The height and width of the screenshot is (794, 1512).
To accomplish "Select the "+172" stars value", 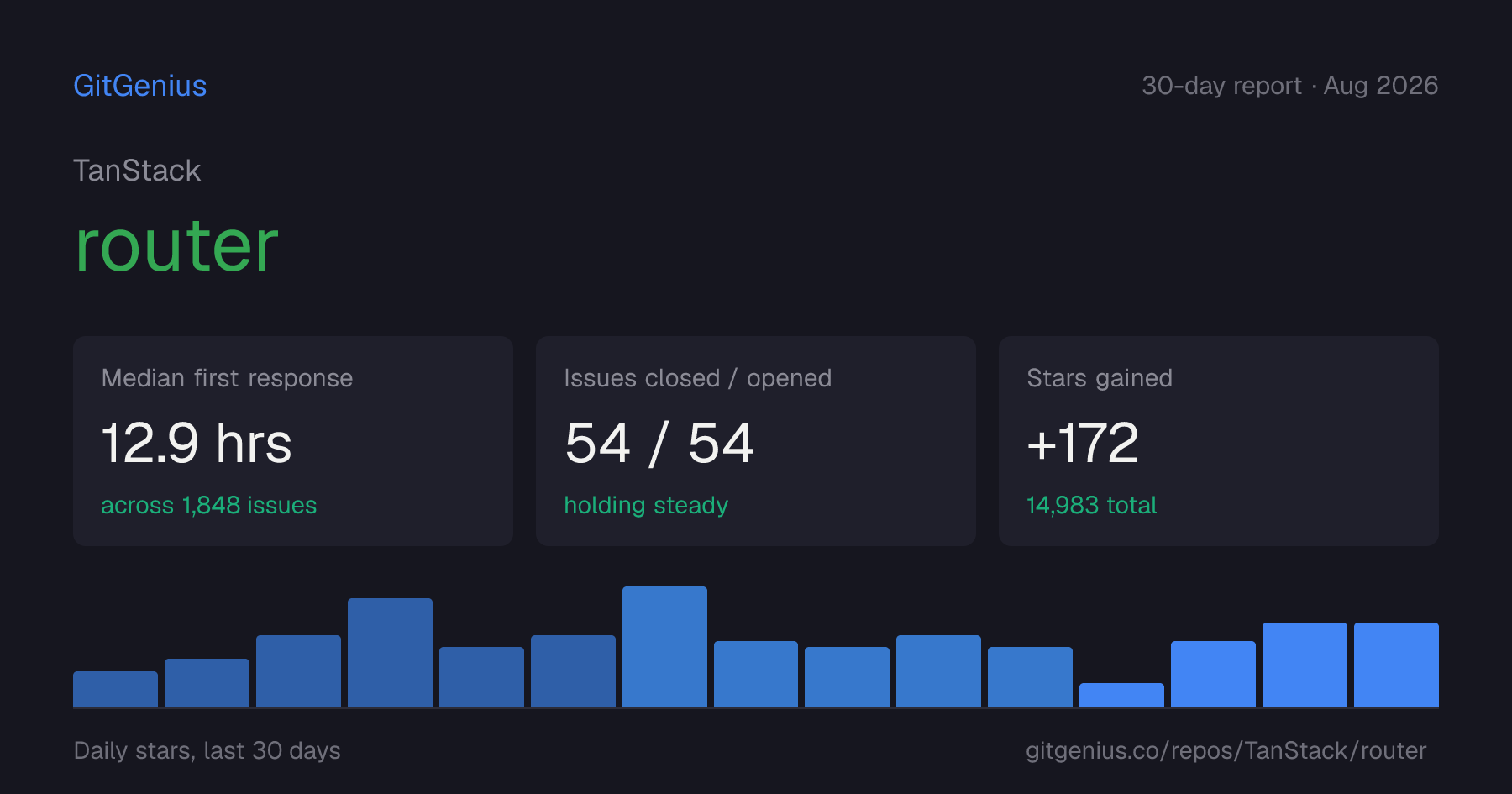I will tap(1083, 443).
